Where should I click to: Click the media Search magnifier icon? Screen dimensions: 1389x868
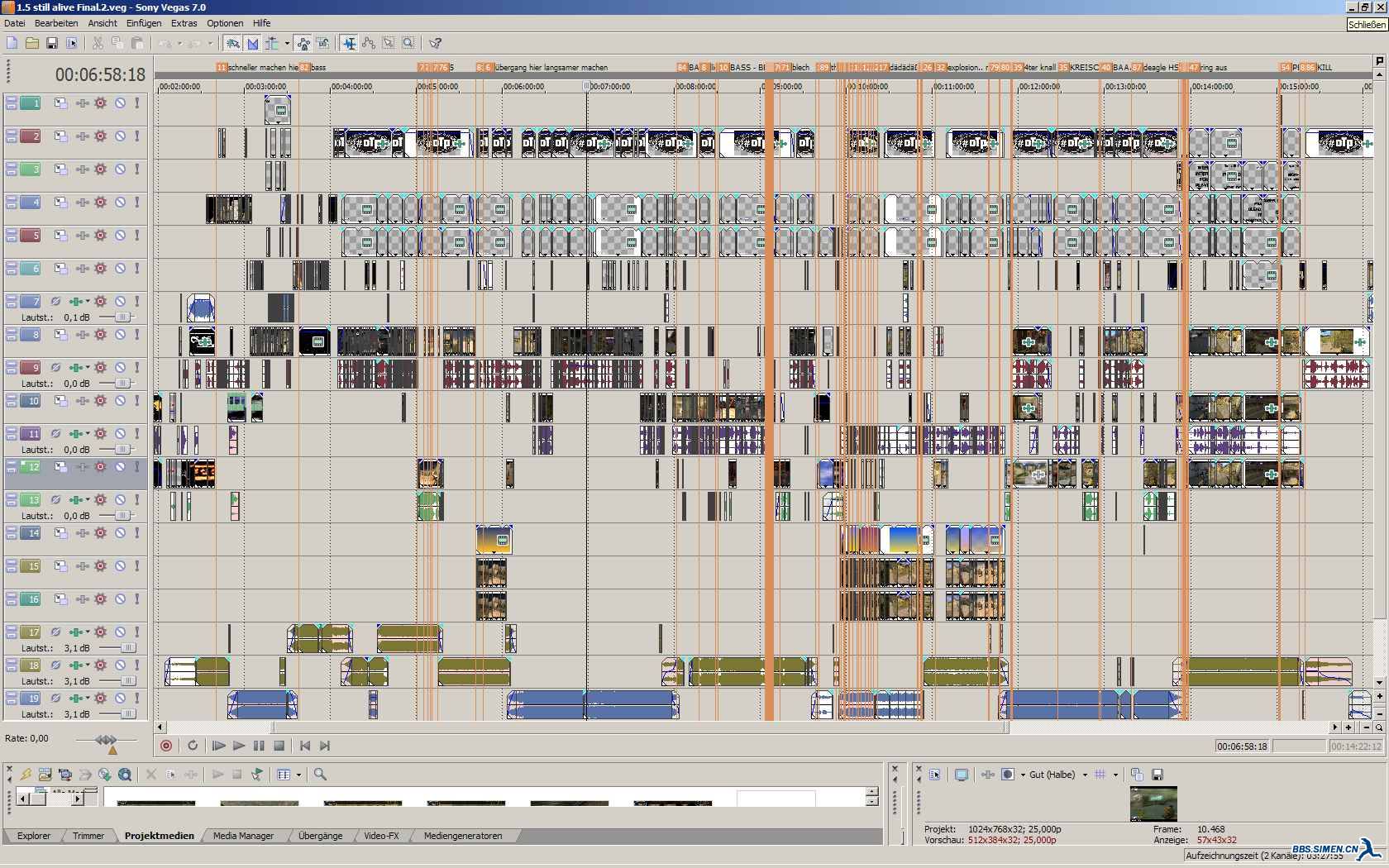(x=320, y=775)
